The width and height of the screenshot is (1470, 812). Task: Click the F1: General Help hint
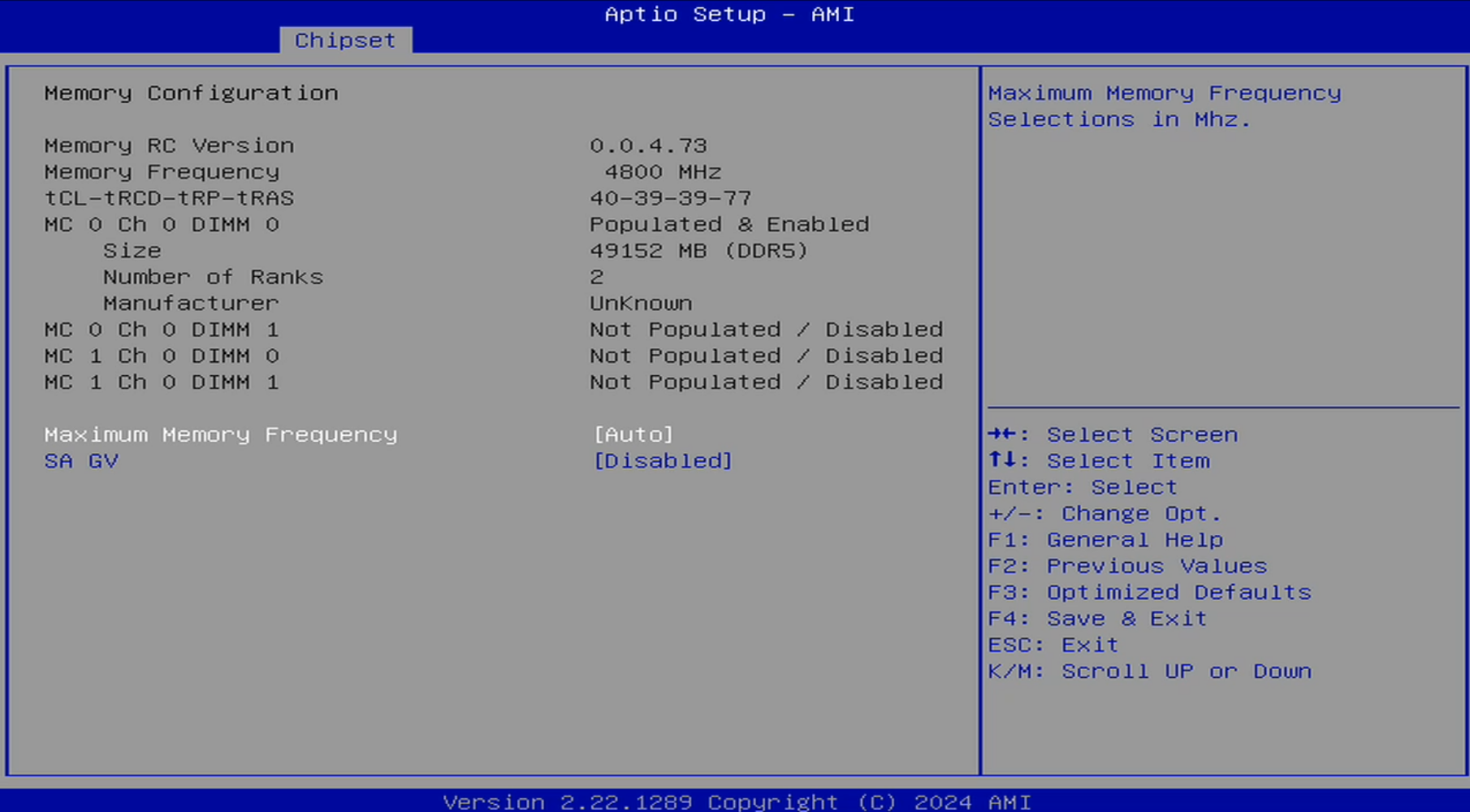click(1105, 540)
